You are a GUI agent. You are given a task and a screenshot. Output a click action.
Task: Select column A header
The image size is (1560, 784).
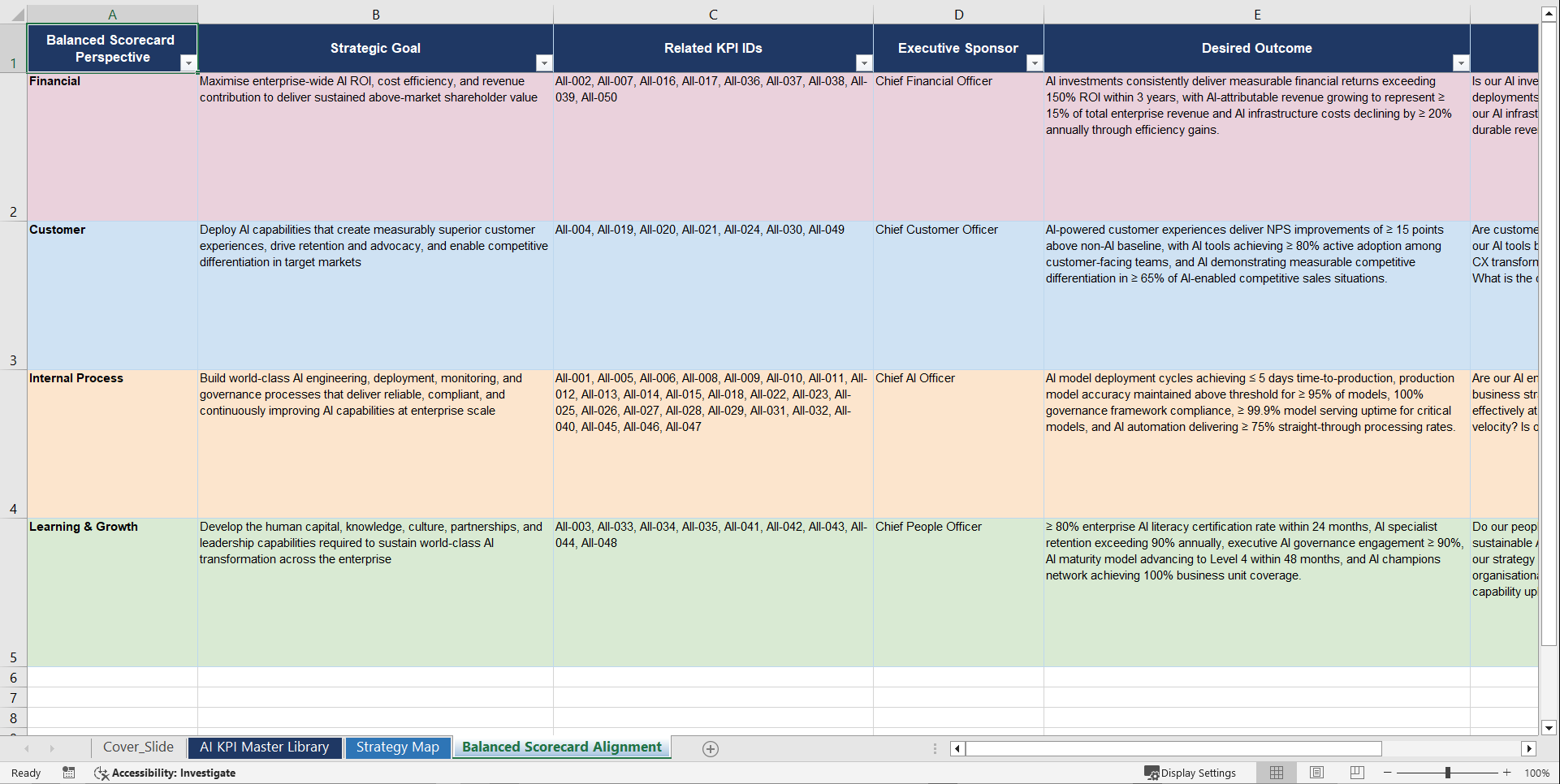113,15
